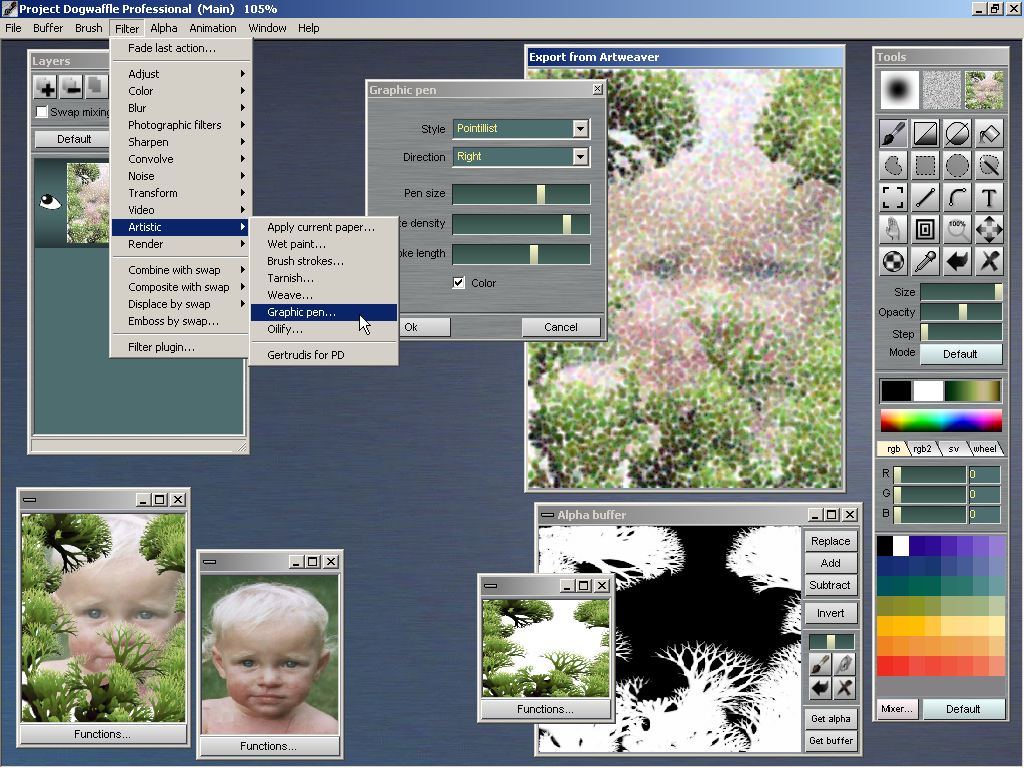Screen dimensions: 1024x768
Task: Choose the Text tool
Action: pyautogui.click(x=989, y=197)
